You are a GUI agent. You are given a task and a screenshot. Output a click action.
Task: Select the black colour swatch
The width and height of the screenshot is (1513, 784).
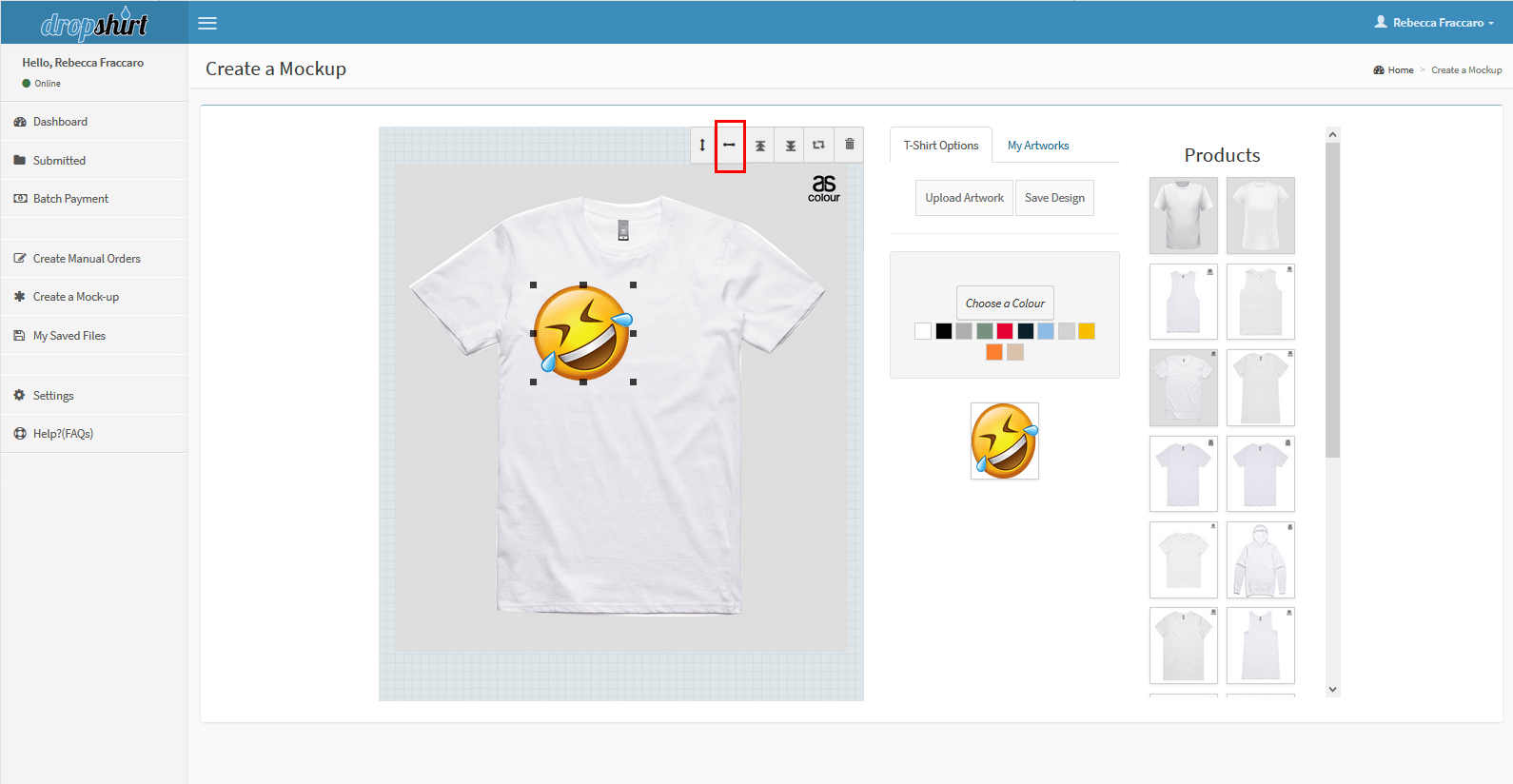coord(944,331)
